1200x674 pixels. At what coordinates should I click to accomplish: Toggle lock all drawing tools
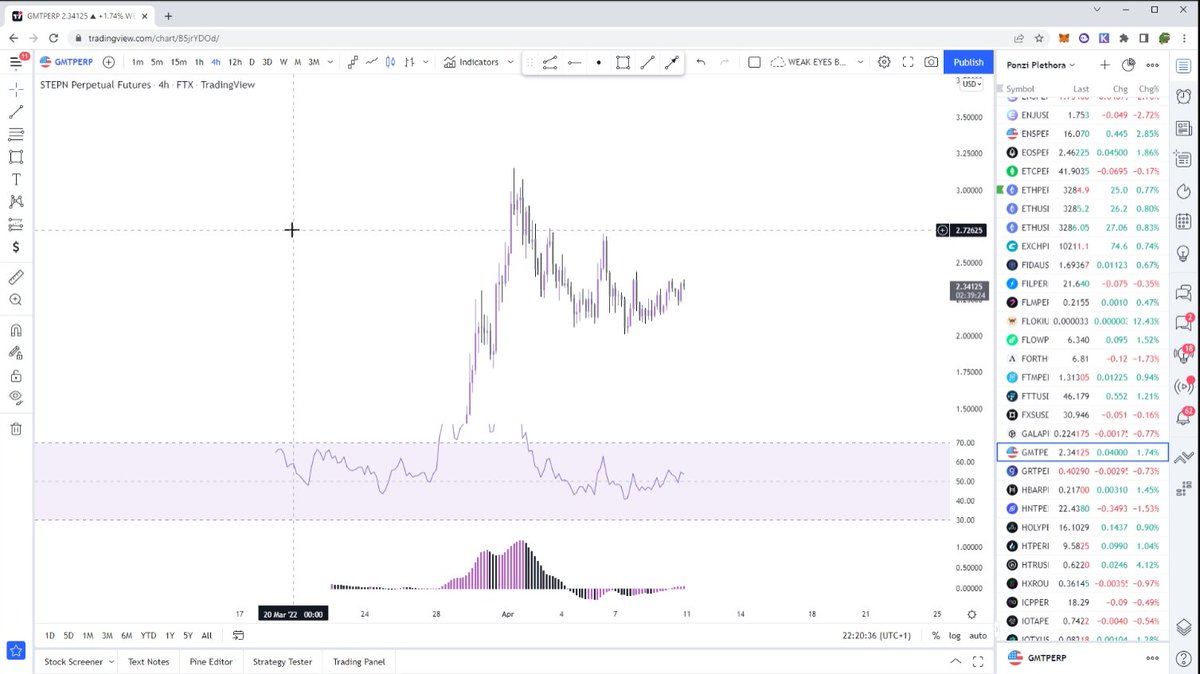(16, 376)
